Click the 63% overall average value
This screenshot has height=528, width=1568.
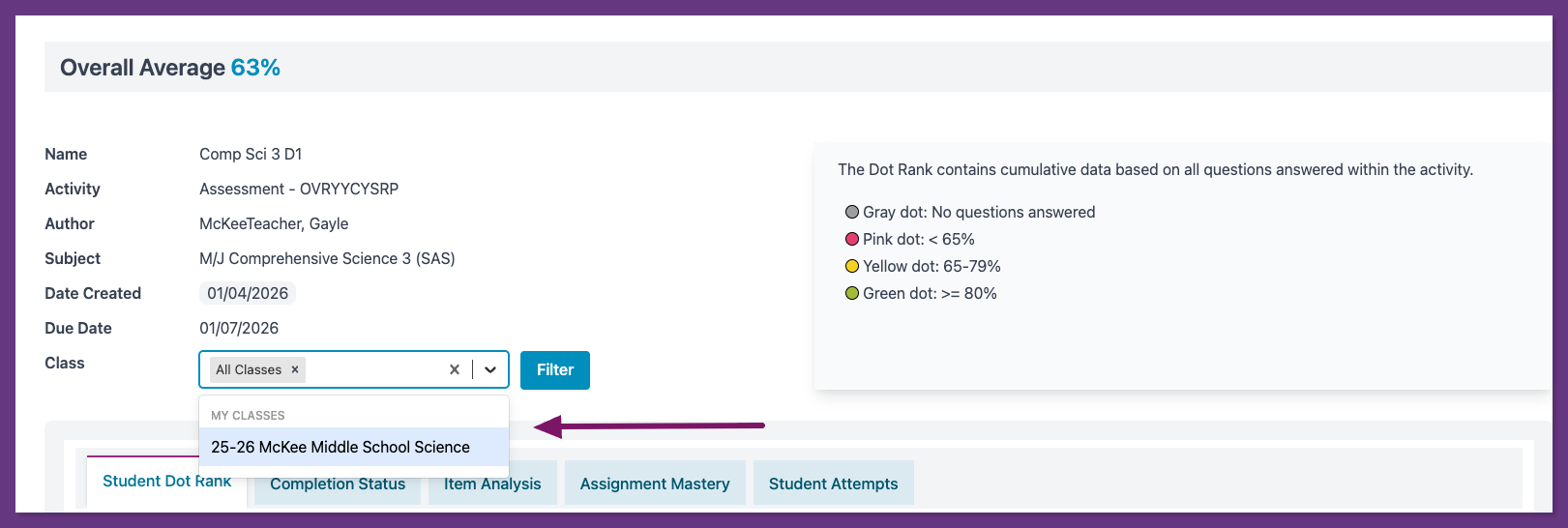click(255, 68)
